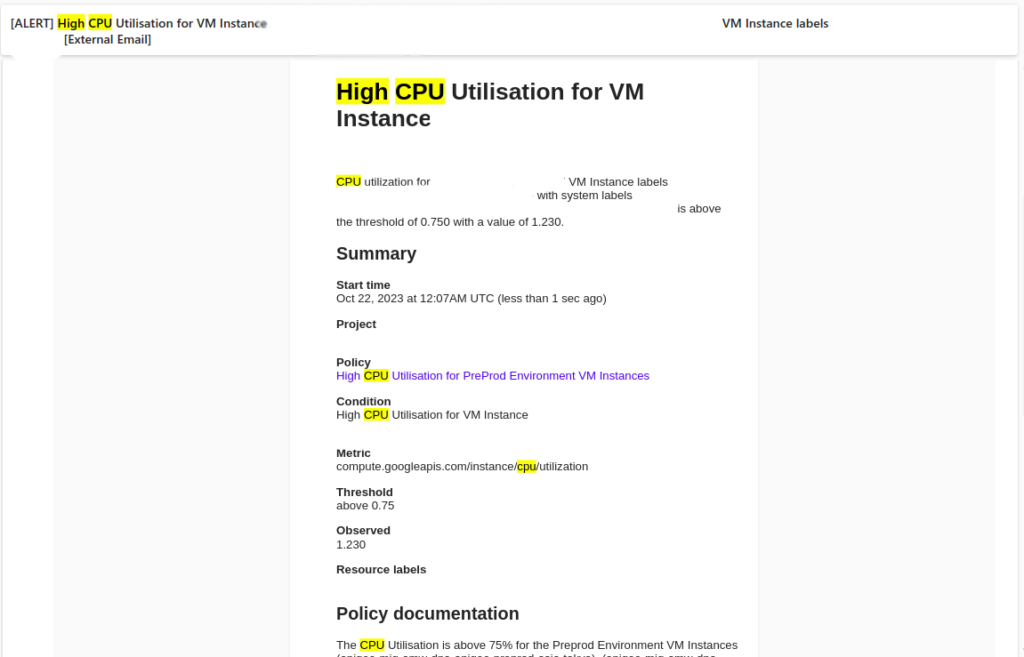Image resolution: width=1024 pixels, height=657 pixels.
Task: Click the Policy field label
Action: point(353,362)
